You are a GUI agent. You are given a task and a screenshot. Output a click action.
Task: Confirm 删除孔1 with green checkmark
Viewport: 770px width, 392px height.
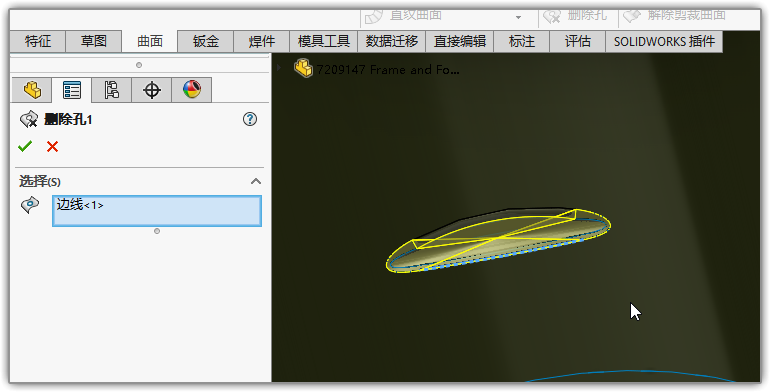(x=25, y=146)
